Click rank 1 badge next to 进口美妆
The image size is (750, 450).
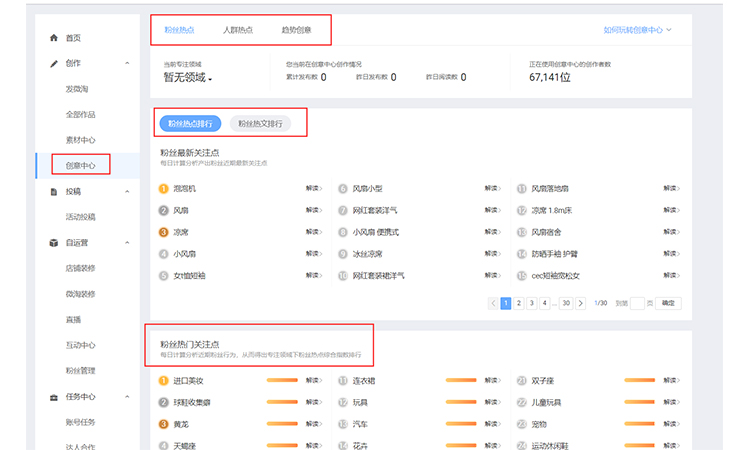click(x=164, y=381)
